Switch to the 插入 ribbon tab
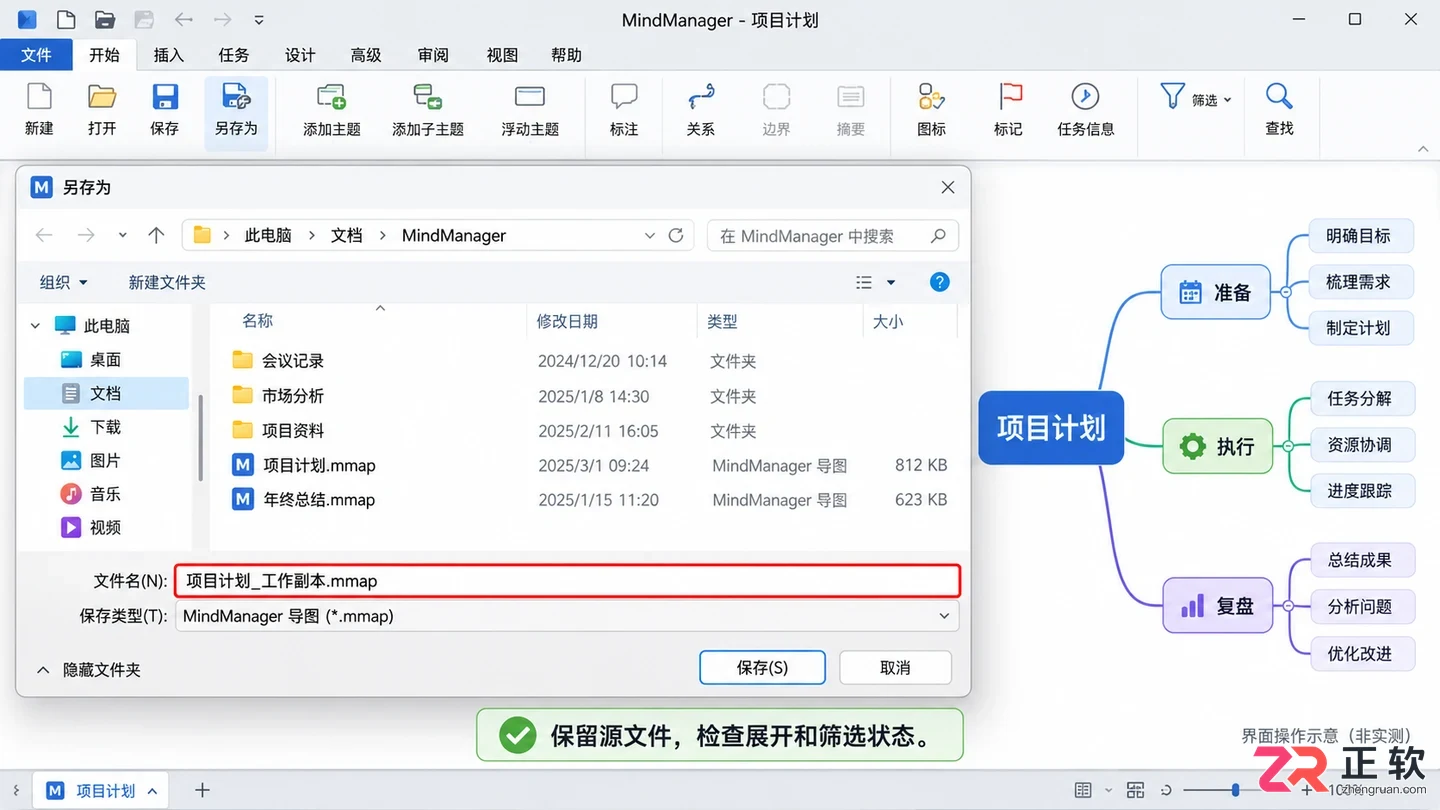This screenshot has height=810, width=1440. coord(168,55)
